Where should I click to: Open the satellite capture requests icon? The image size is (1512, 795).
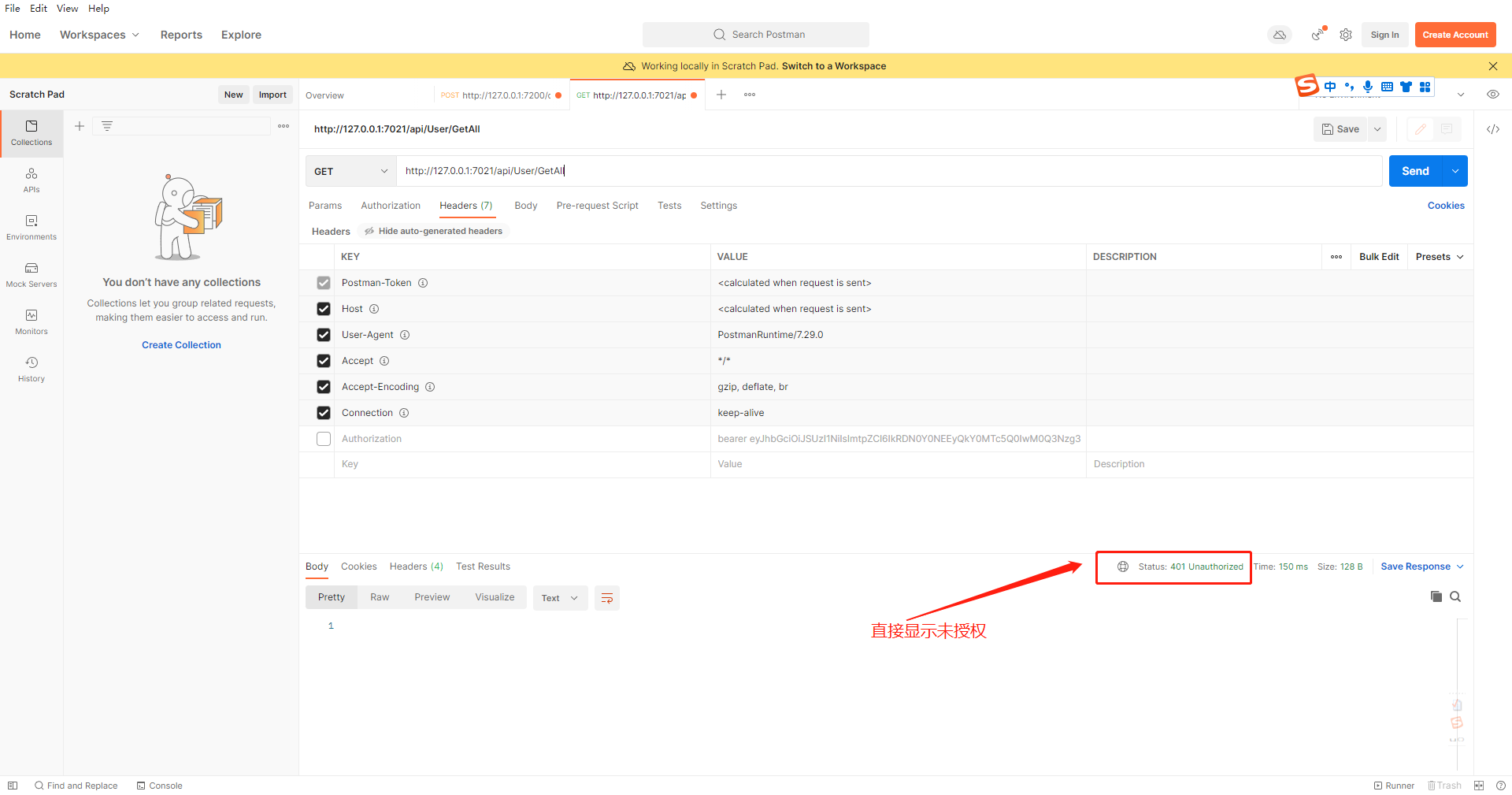(x=1318, y=35)
